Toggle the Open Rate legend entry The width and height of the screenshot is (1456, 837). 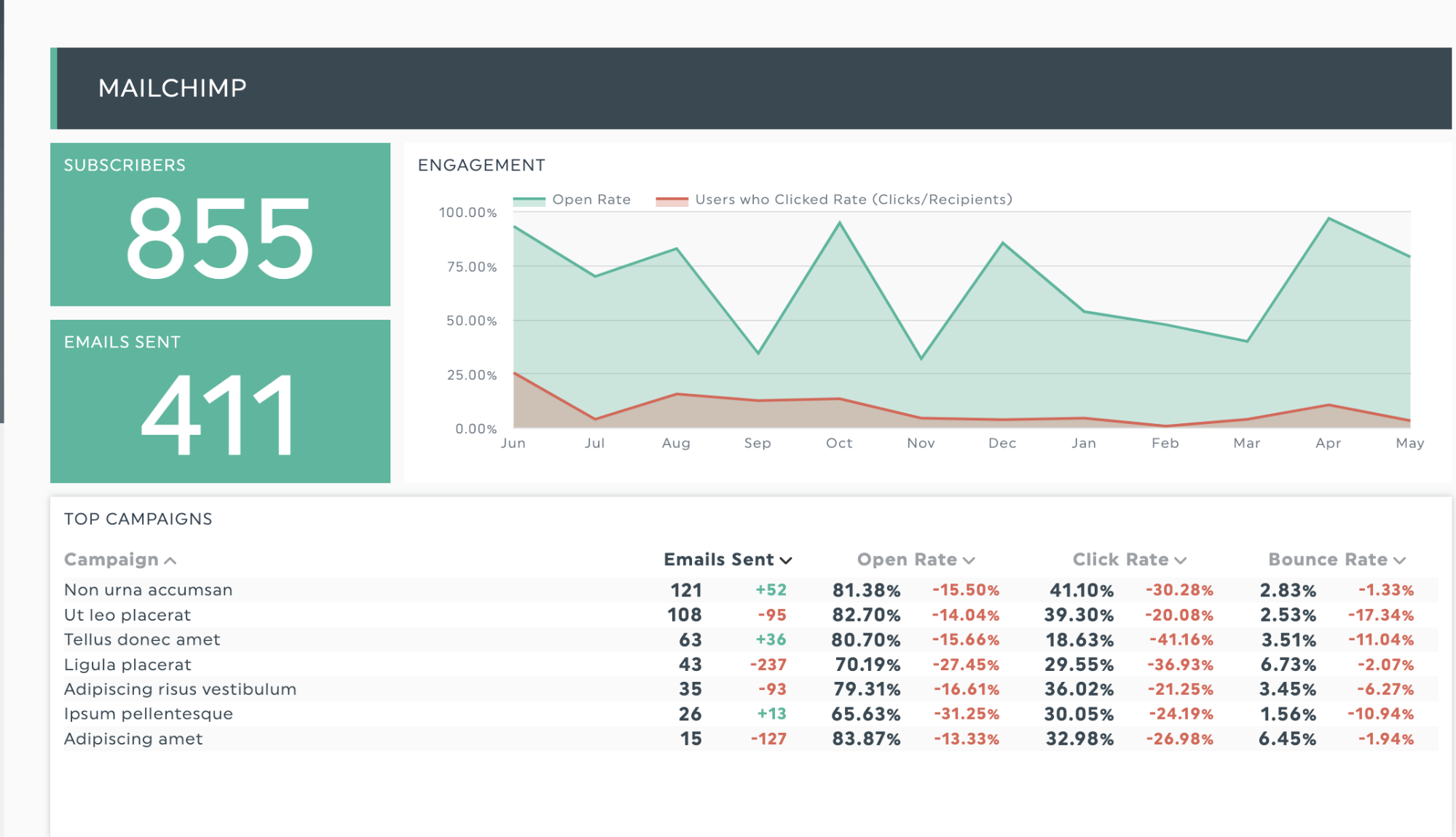(572, 200)
